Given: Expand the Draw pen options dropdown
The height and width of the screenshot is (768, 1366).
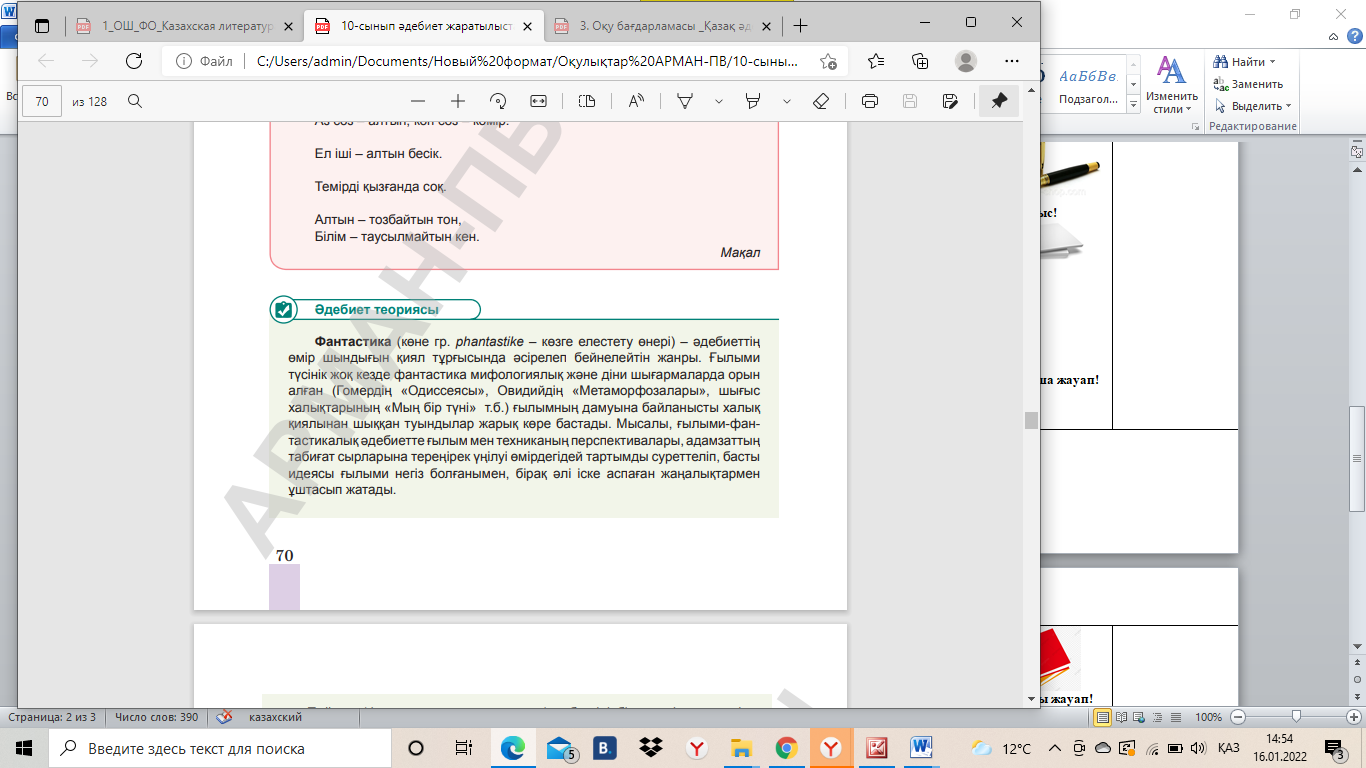Looking at the screenshot, I should (718, 101).
